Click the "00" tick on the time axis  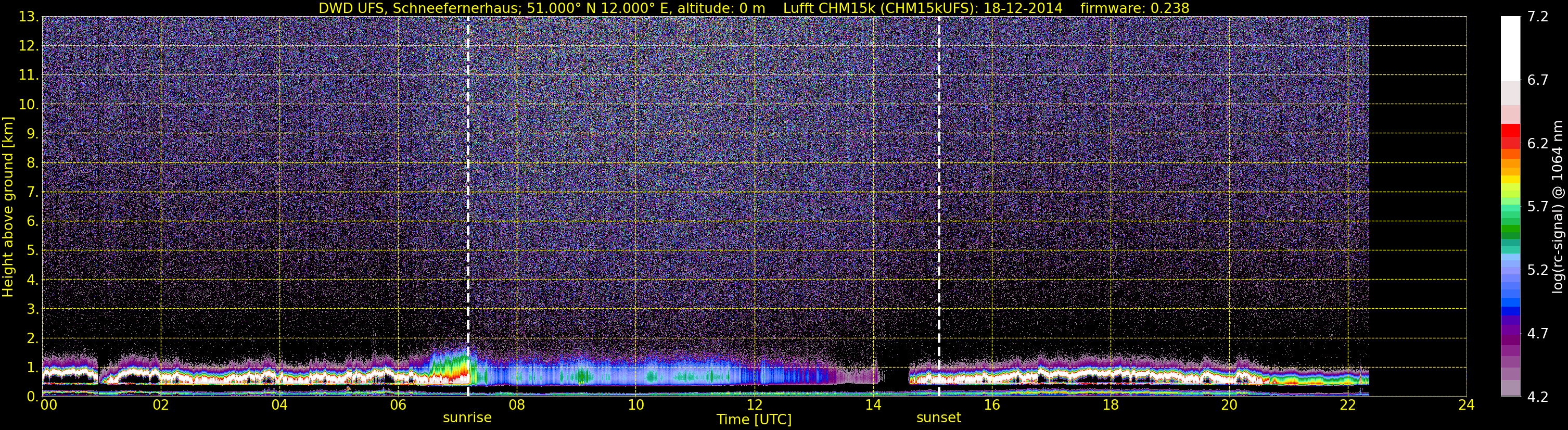49,405
